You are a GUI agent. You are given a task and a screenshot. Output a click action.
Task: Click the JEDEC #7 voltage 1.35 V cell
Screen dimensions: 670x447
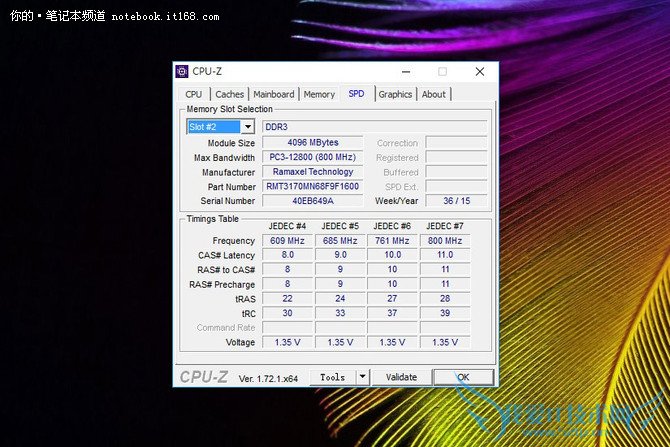[x=445, y=342]
